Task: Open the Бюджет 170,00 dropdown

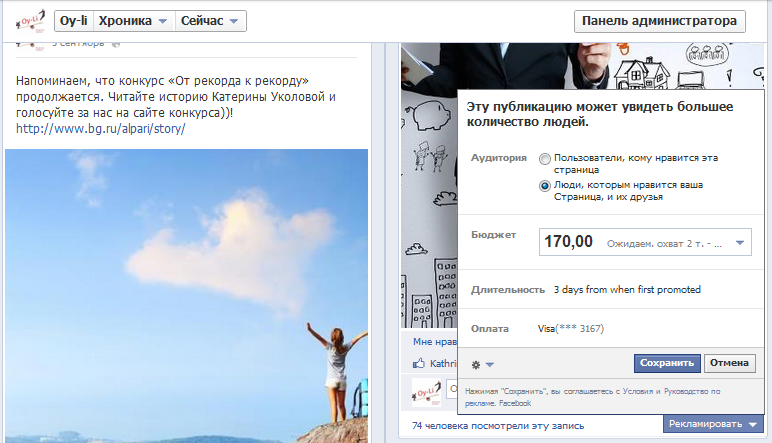Action: 645,242
